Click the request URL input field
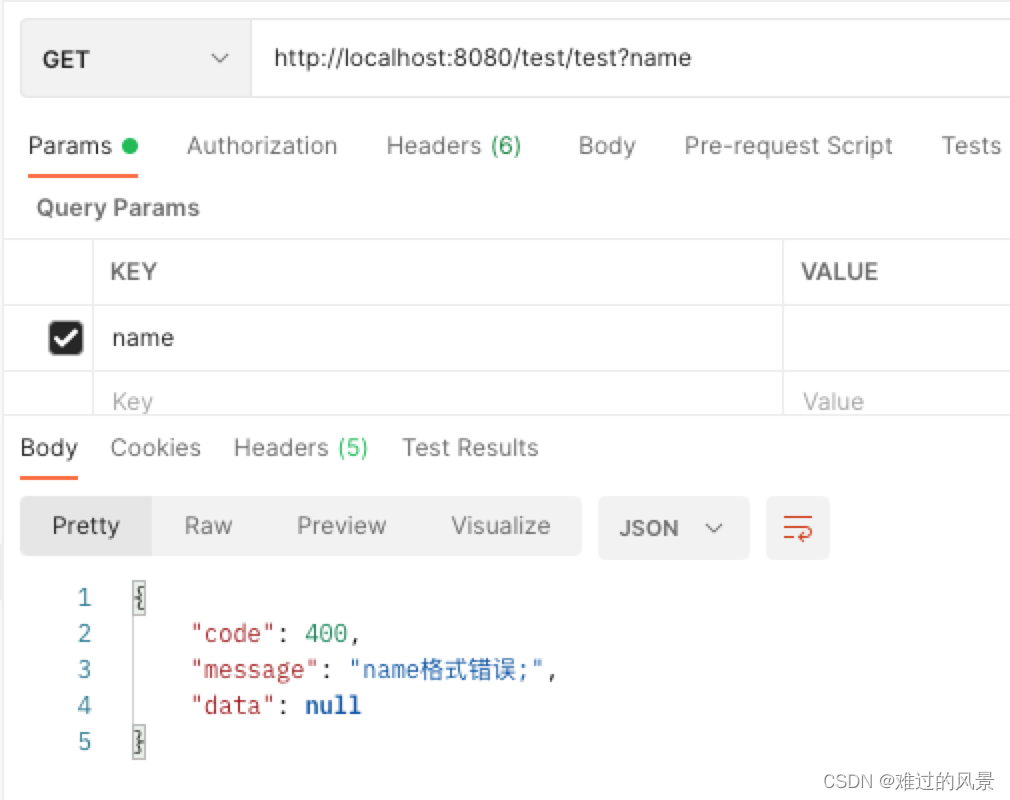 [x=630, y=59]
